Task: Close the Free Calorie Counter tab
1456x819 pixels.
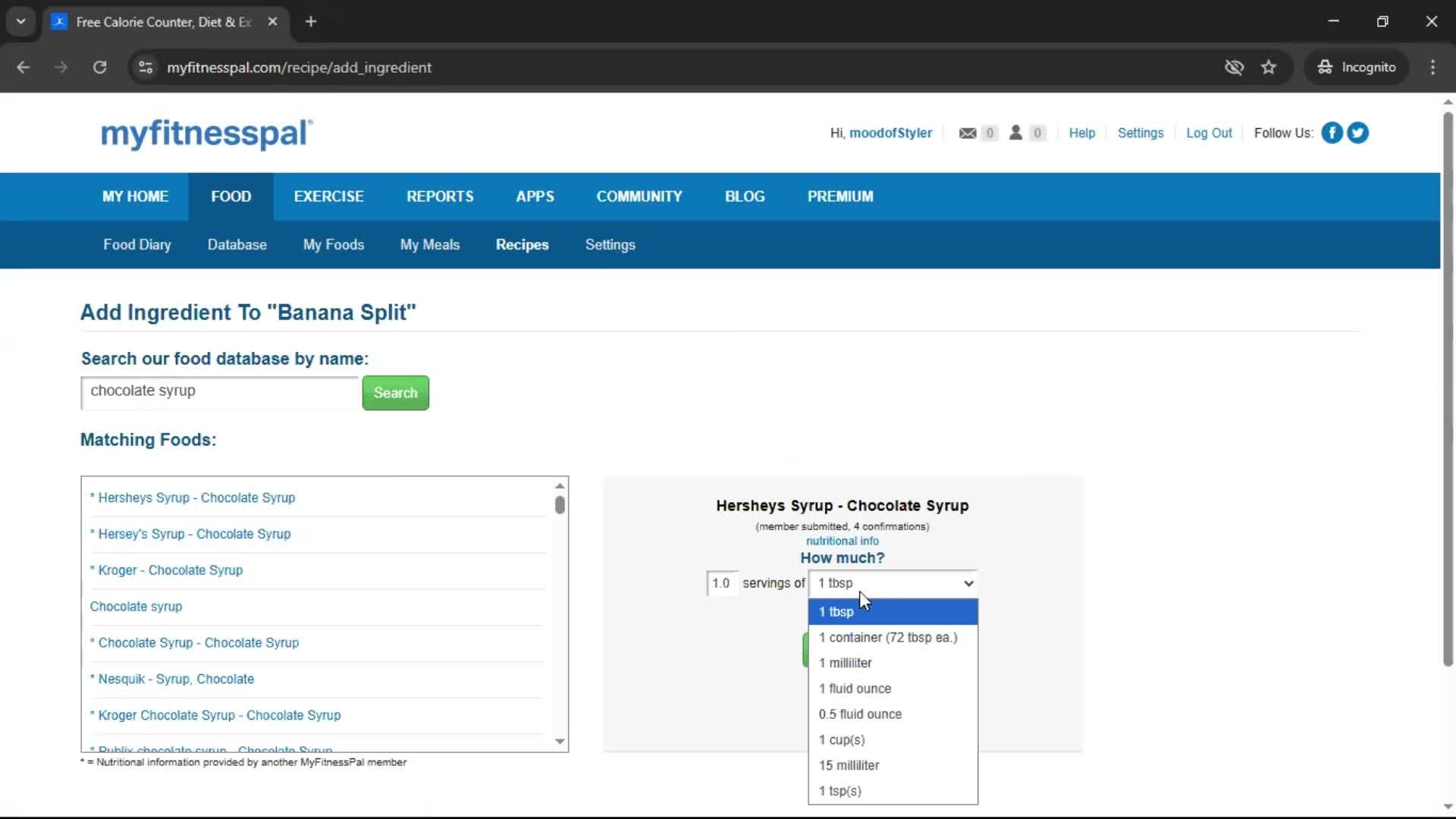Action: pos(272,22)
